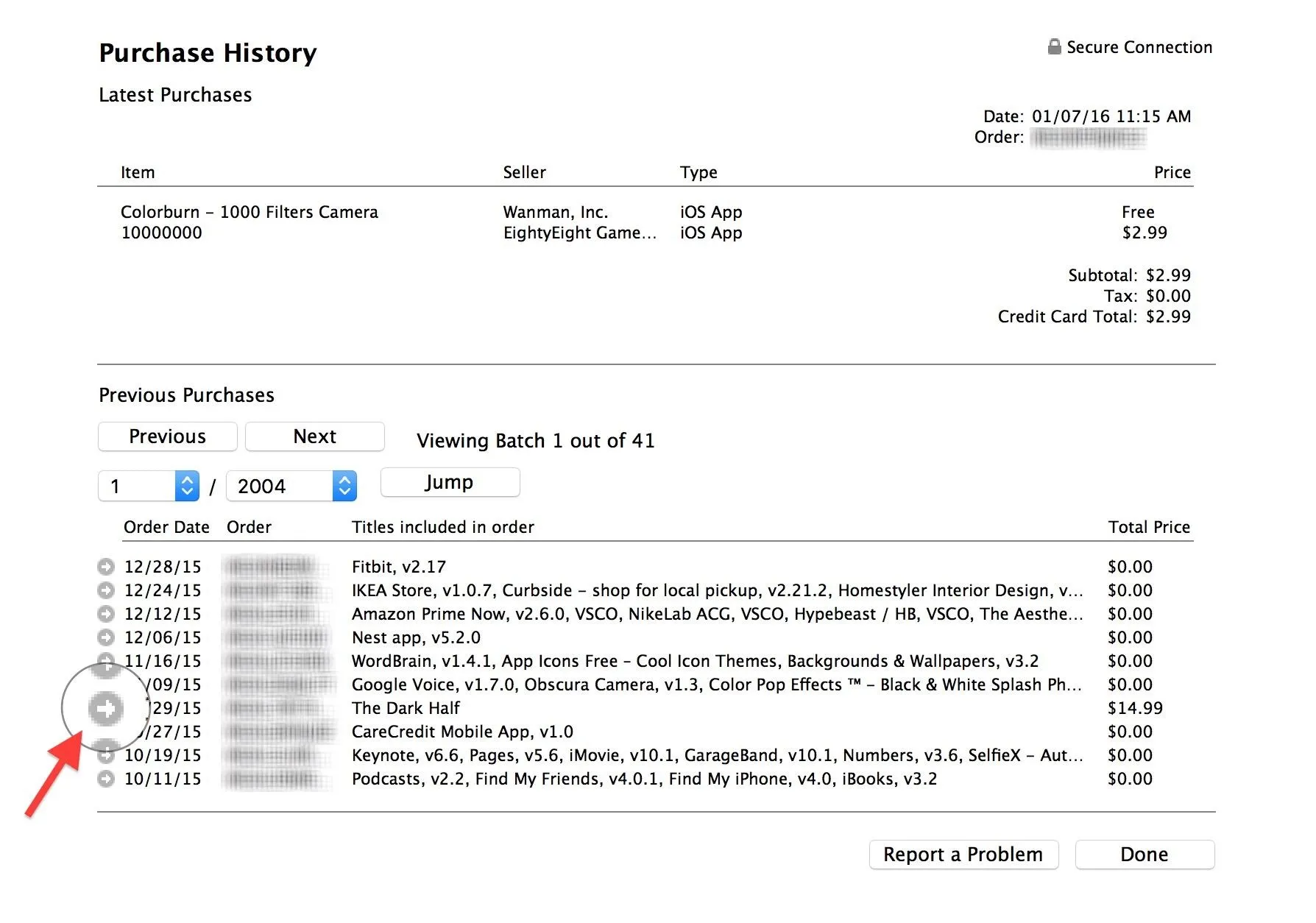This screenshot has height=923, width=1316.
Task: Click arrow icon beside 12/24/15 IKEA Store order
Action: click(x=106, y=590)
